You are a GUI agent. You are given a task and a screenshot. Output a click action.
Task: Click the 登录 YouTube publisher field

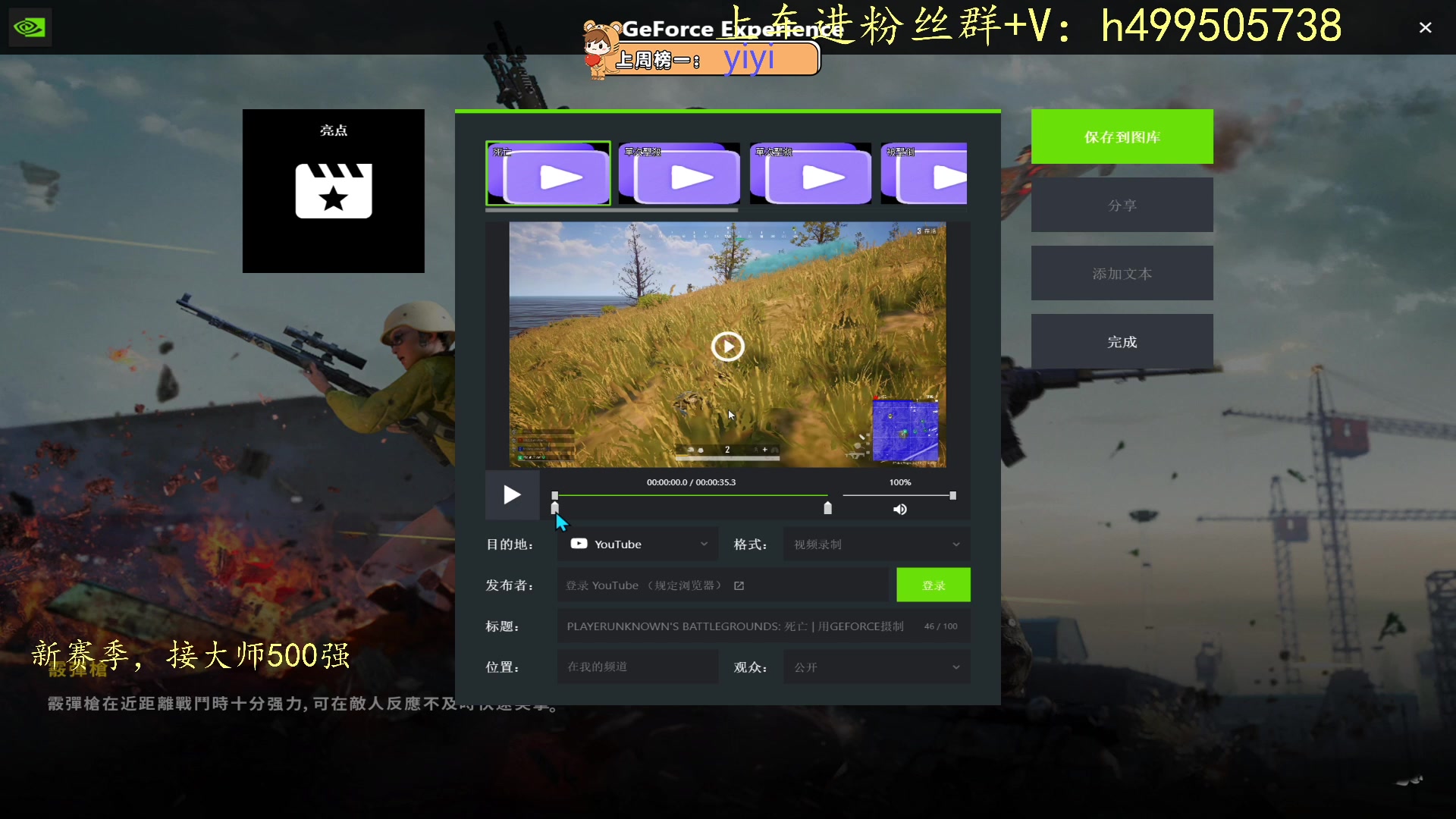tap(723, 585)
